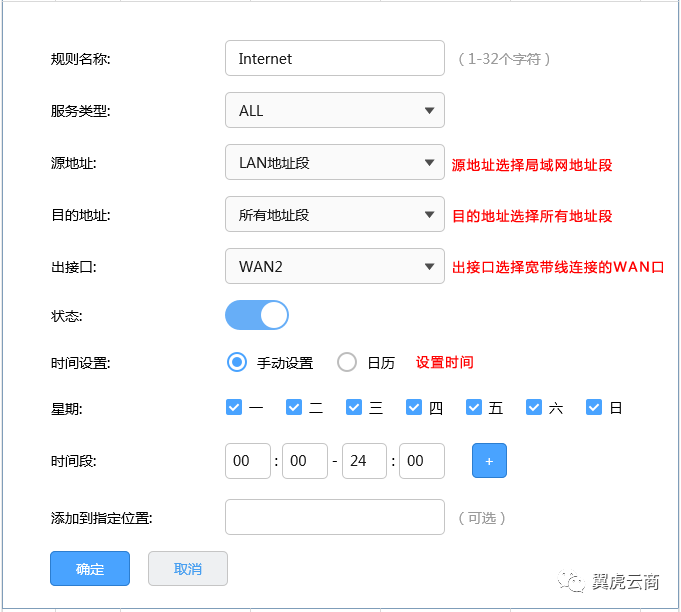Click the end hour field showing 24

pos(364,461)
